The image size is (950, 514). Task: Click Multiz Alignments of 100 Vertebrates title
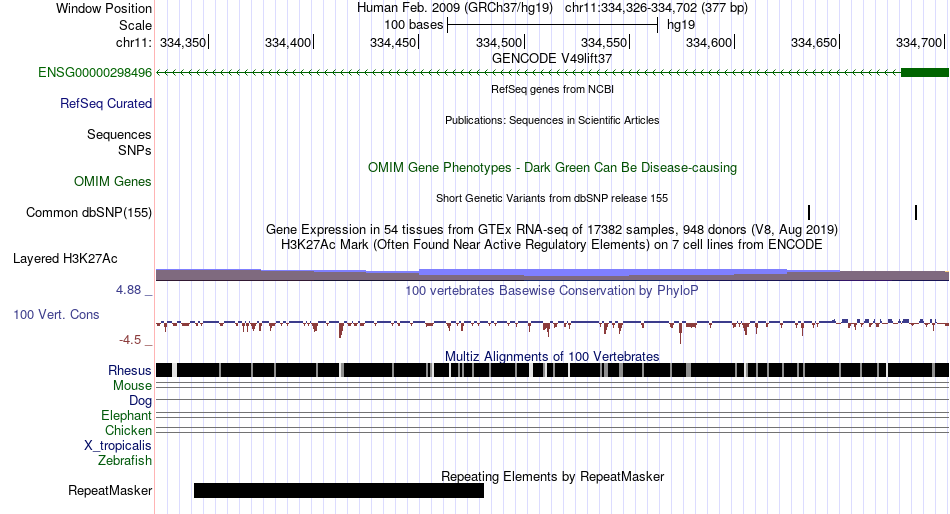(x=551, y=356)
